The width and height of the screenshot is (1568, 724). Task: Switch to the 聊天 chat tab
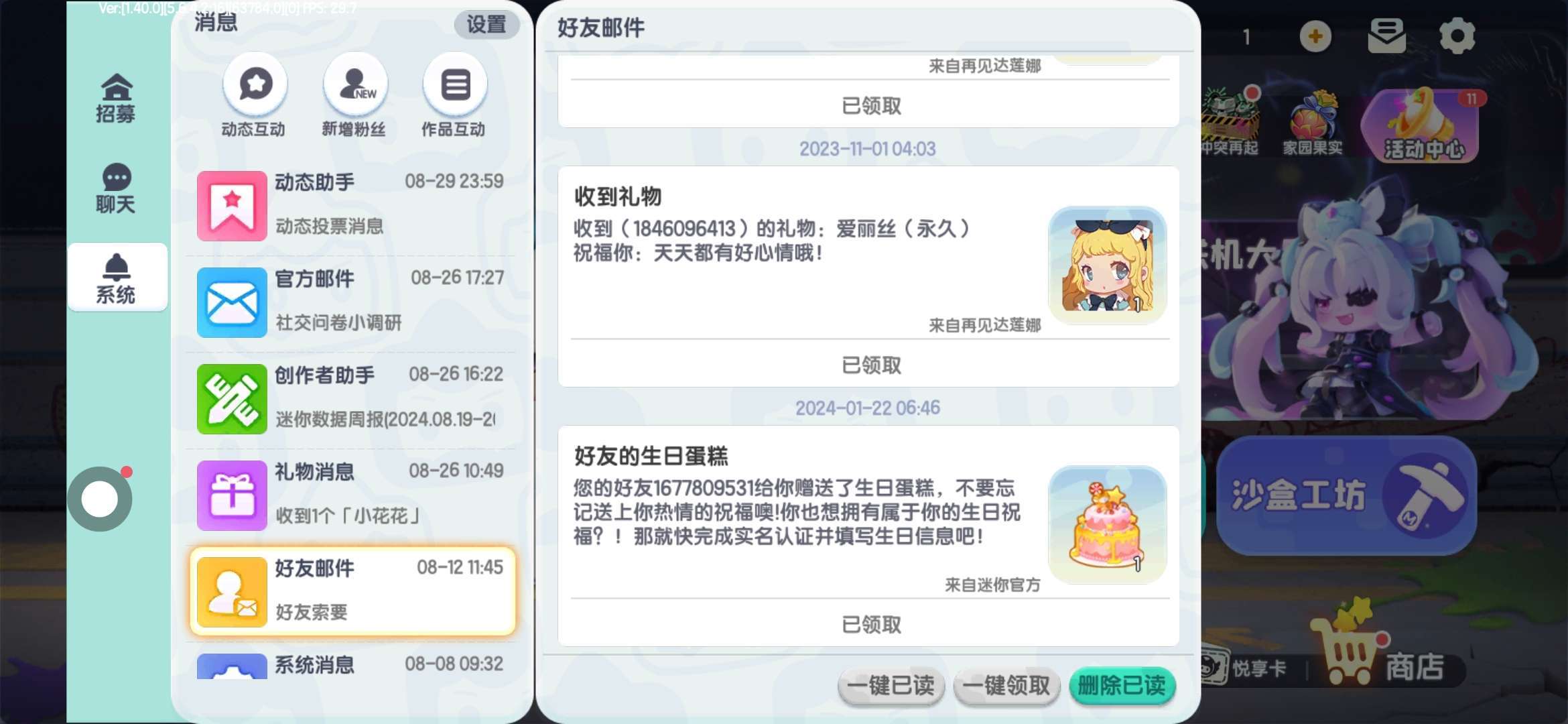pos(116,188)
